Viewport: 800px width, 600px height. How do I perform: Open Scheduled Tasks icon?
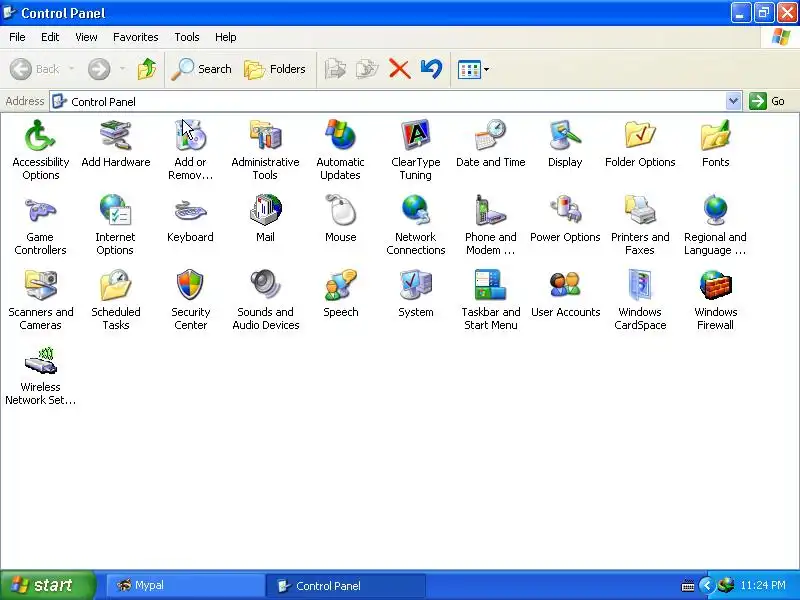click(x=115, y=286)
